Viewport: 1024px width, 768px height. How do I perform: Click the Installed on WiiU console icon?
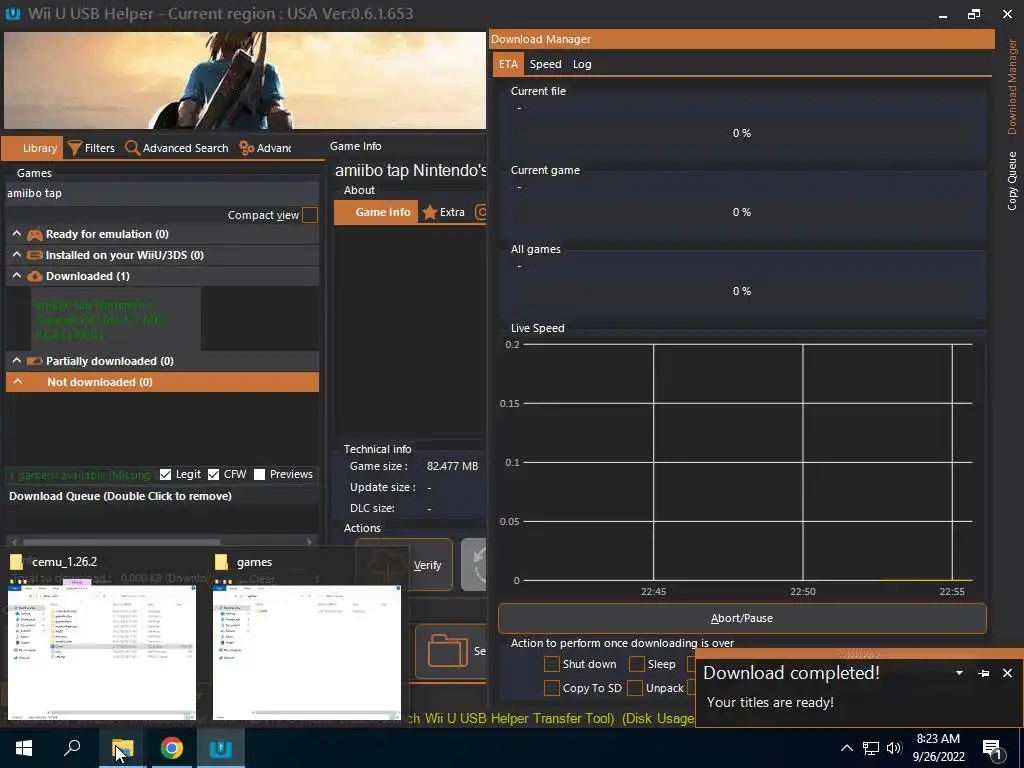click(x=35, y=255)
